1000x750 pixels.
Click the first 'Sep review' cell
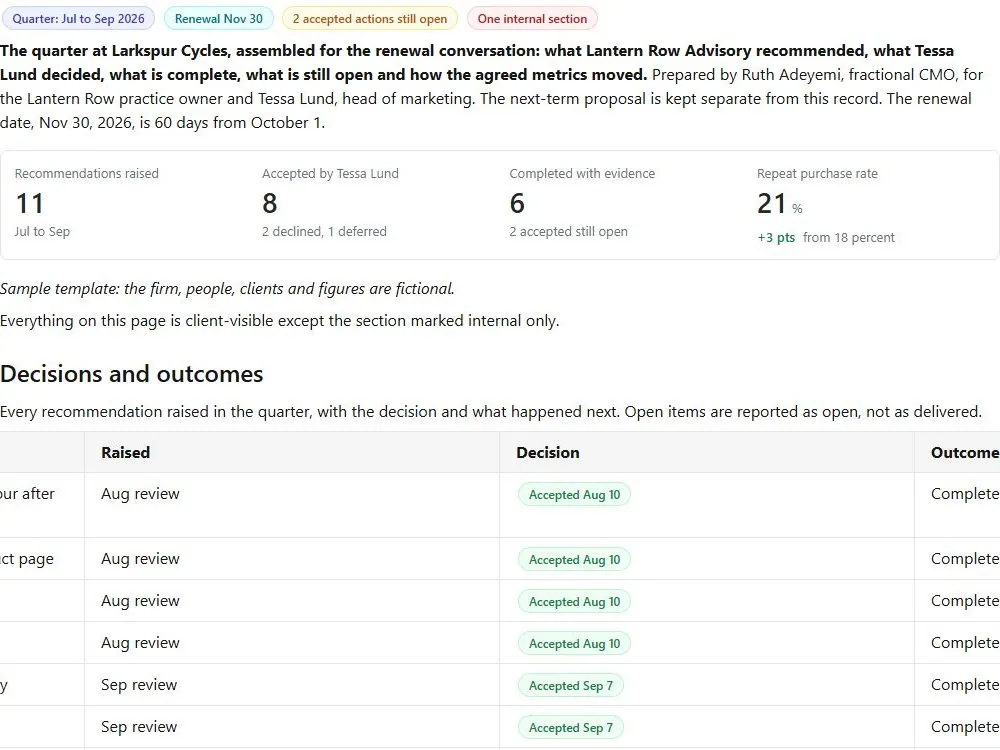pos(139,685)
